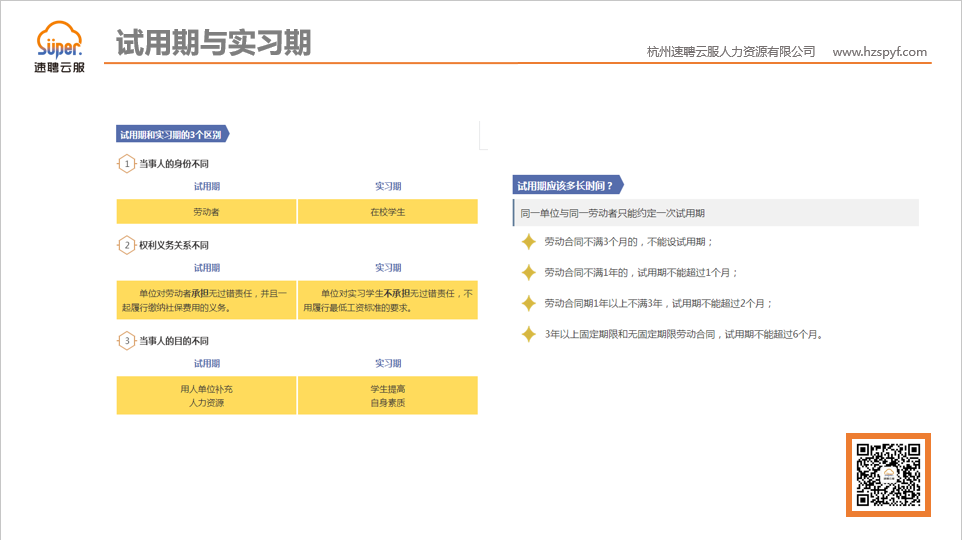The image size is (962, 540).
Task: Click the yellow 在校学生 cell
Action: coord(387,212)
